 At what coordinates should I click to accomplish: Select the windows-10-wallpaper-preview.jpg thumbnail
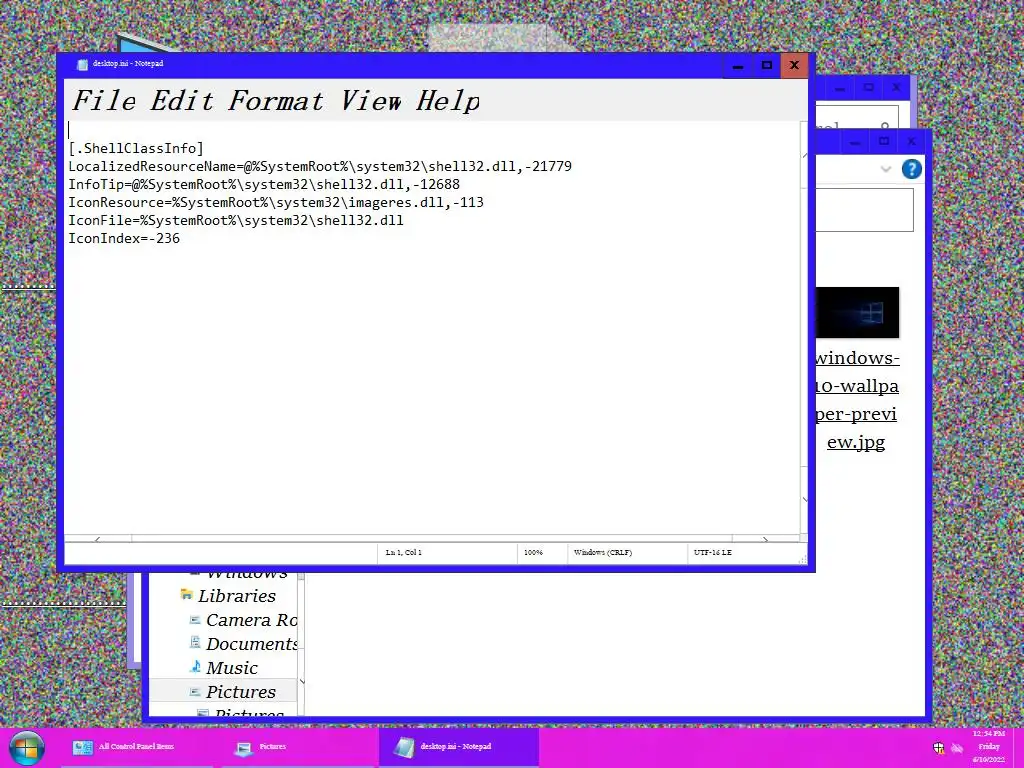(857, 312)
